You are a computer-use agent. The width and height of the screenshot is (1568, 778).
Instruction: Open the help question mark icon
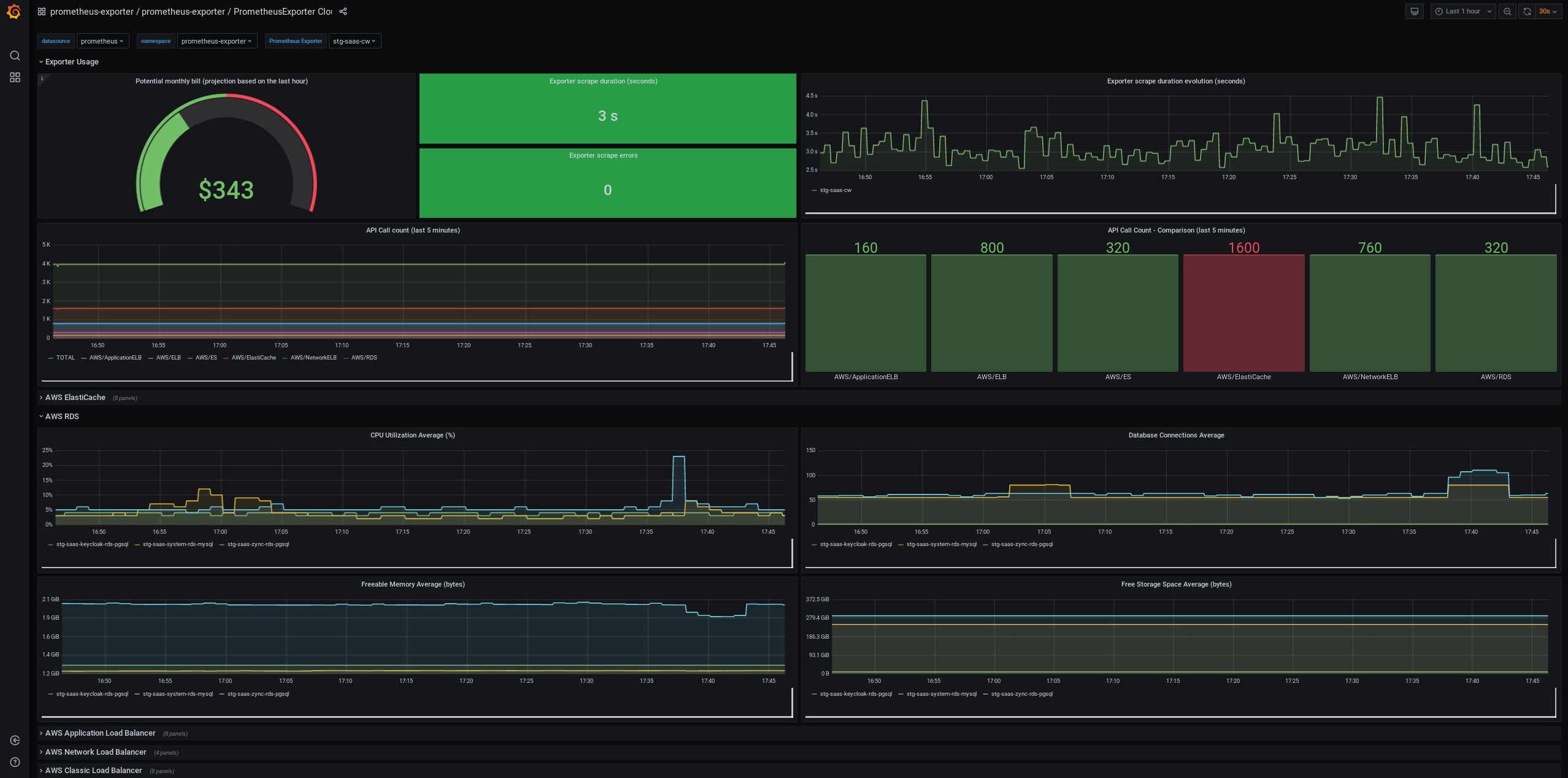15,762
